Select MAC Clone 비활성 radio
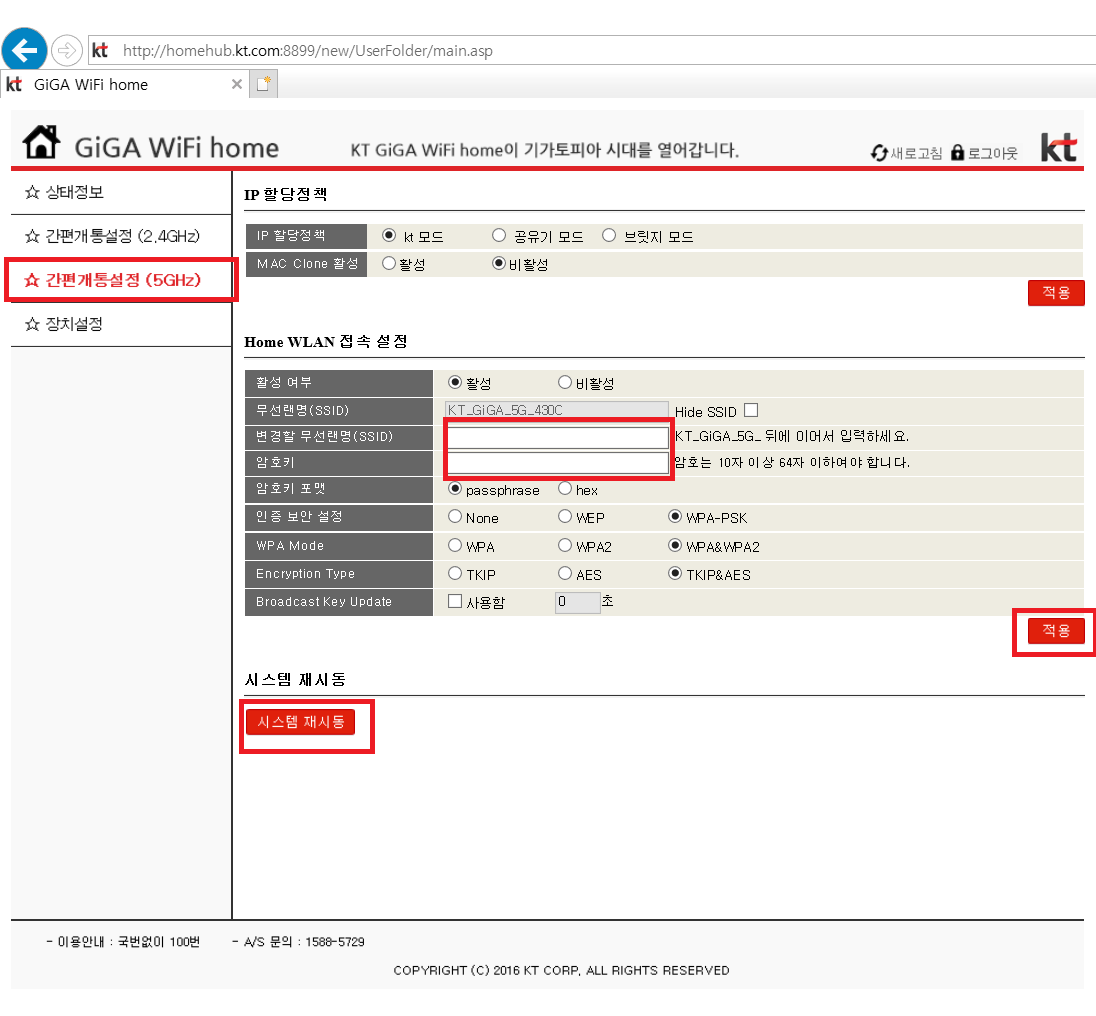 tap(498, 263)
